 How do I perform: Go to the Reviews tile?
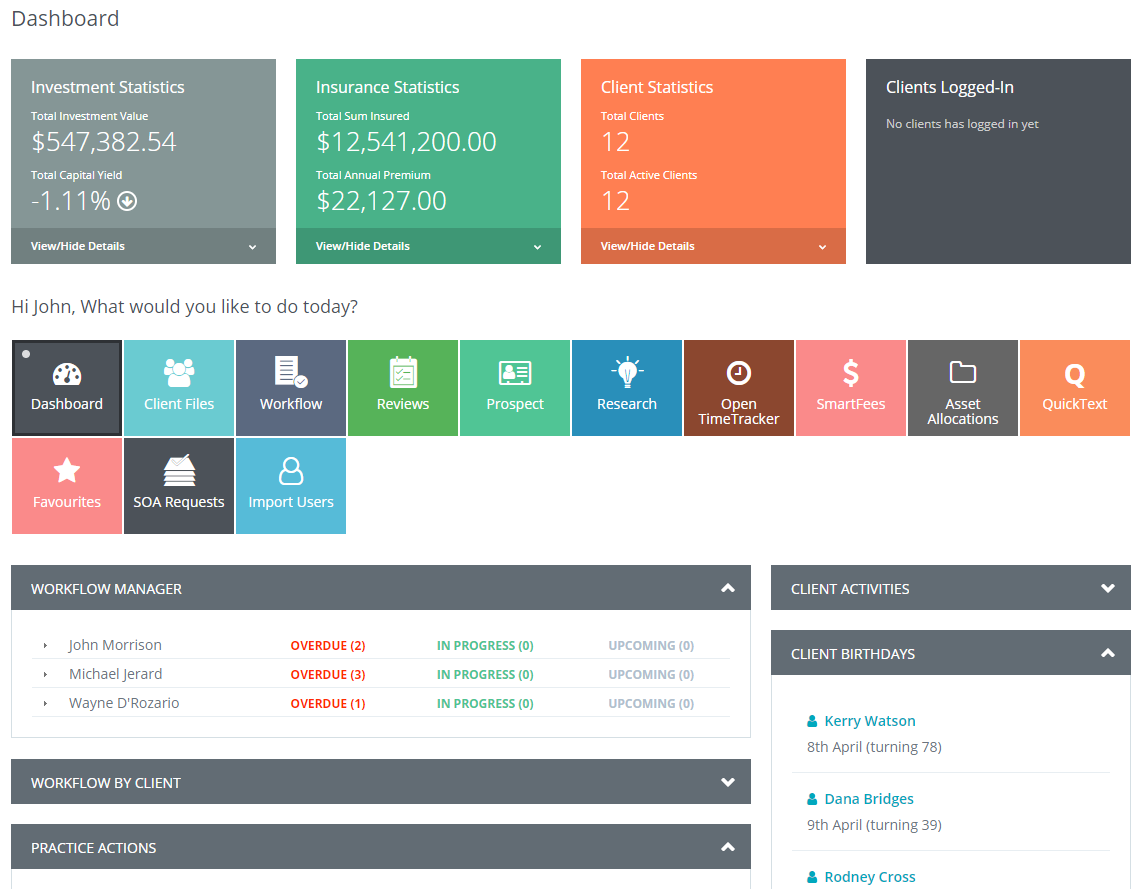pyautogui.click(x=403, y=388)
